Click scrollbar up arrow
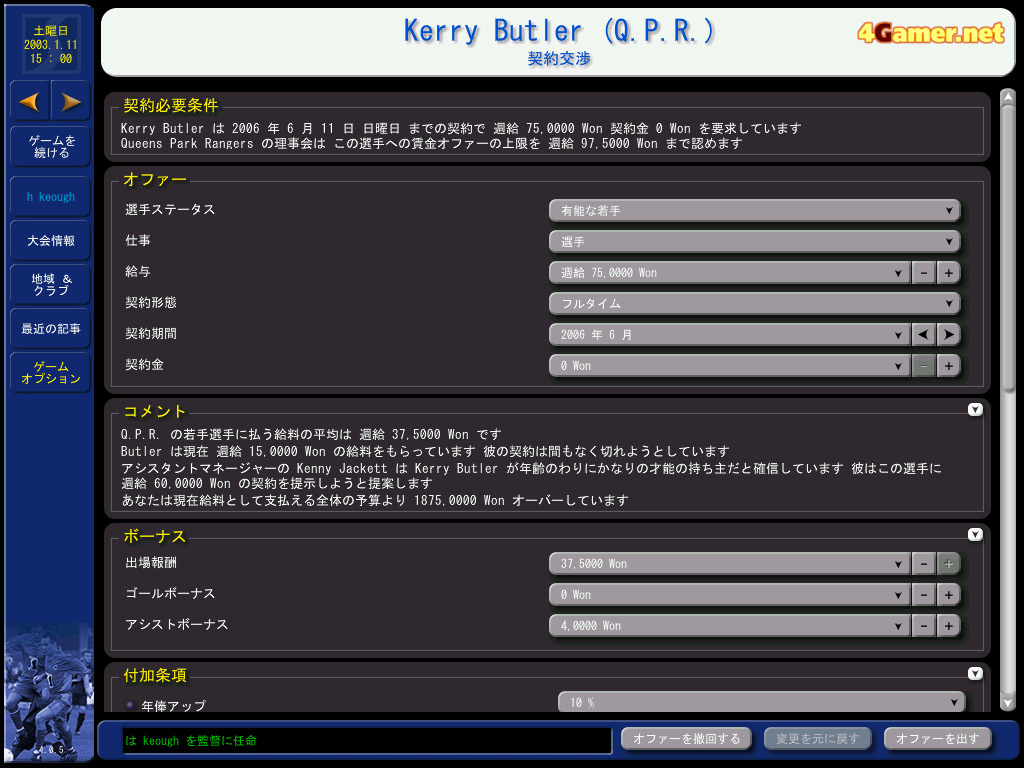Viewport: 1024px width, 768px height. [1008, 97]
